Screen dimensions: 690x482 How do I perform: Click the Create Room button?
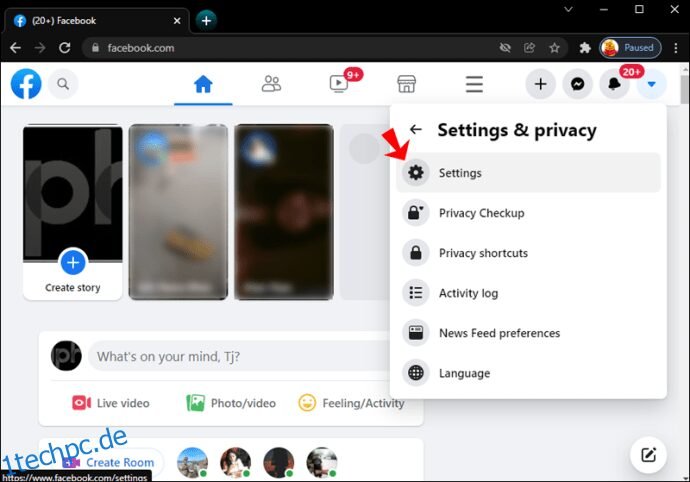(109, 462)
